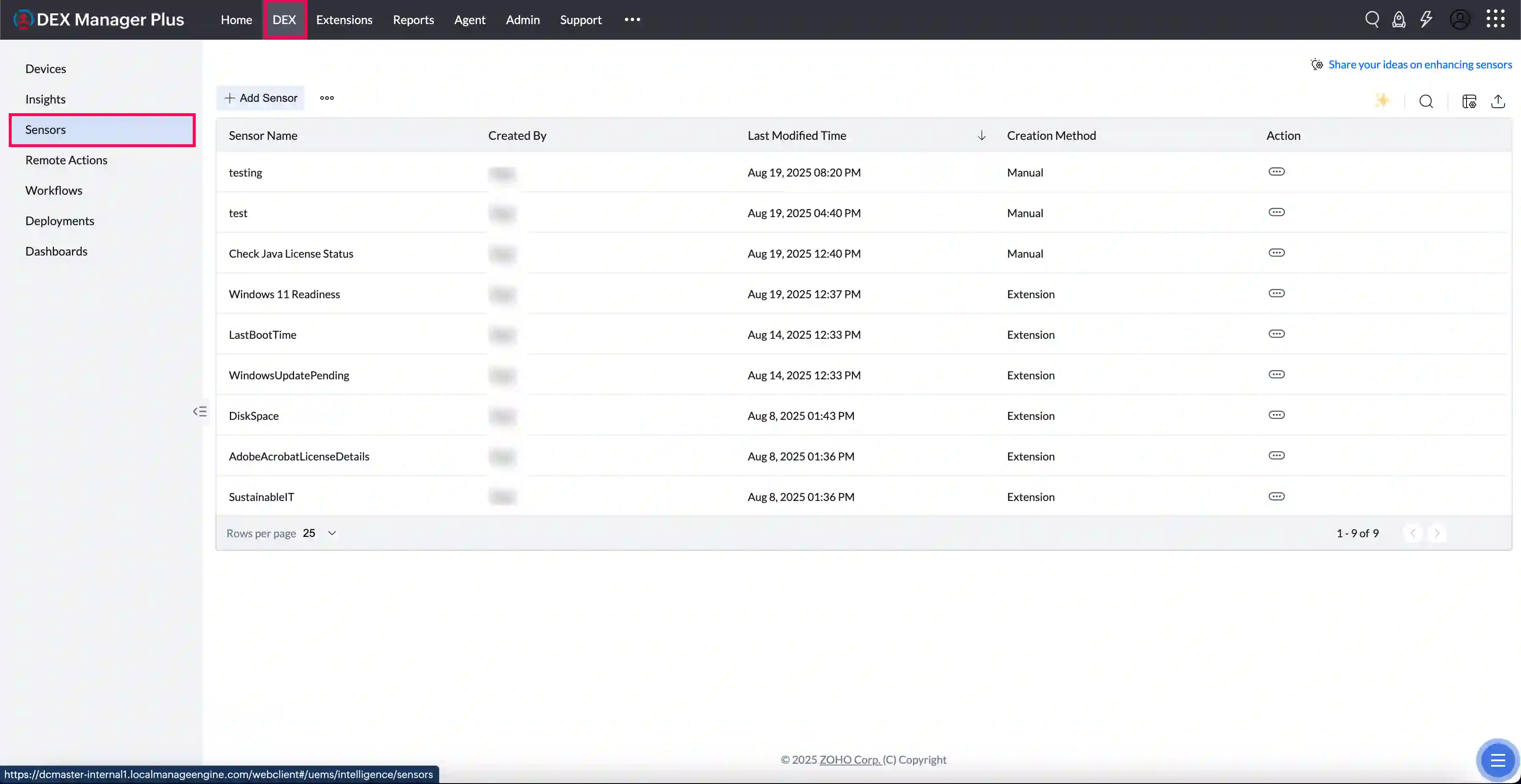The height and width of the screenshot is (784, 1521).
Task: Open the column chooser table settings icon
Action: 1469,101
